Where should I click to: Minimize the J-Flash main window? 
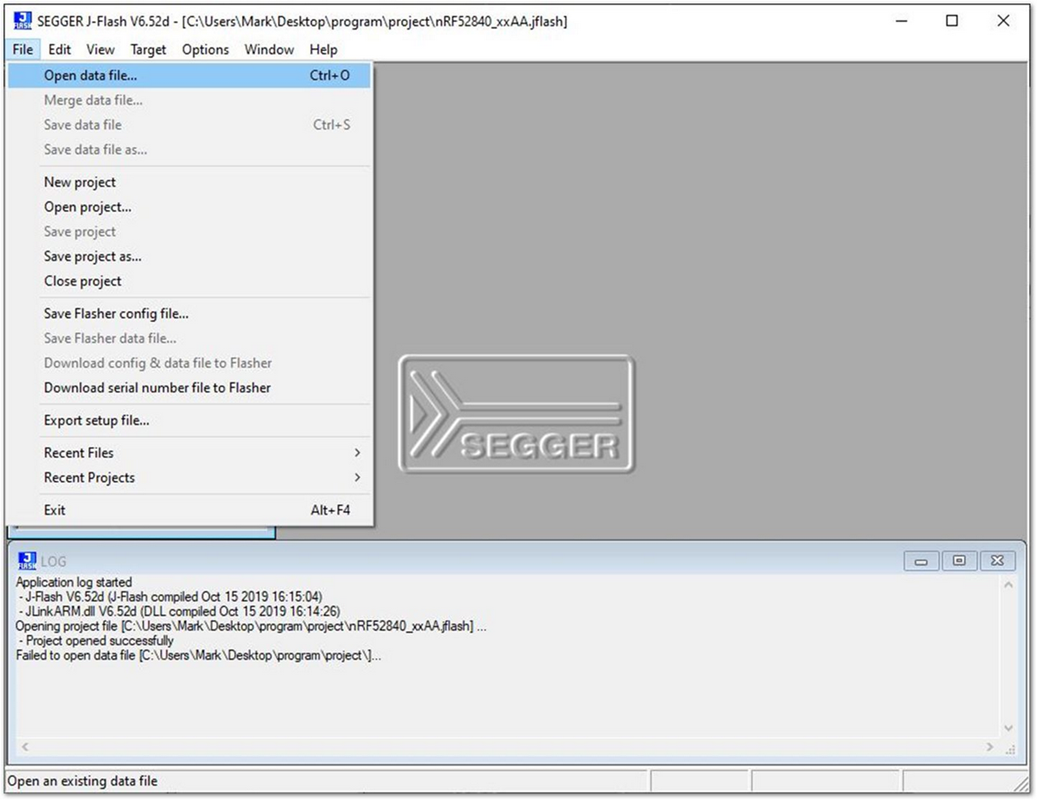901,21
